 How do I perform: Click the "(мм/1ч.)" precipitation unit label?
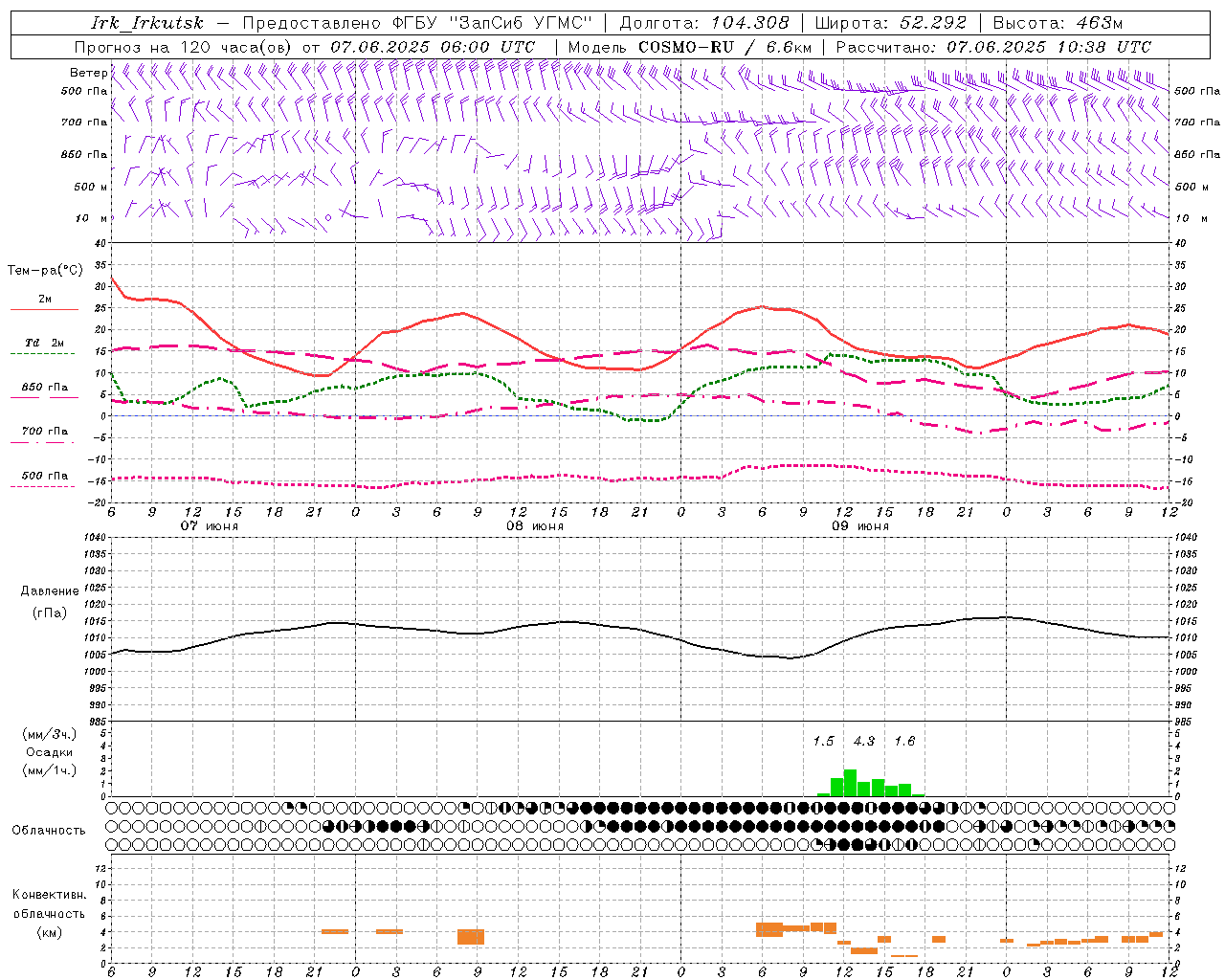pyautogui.click(x=50, y=770)
